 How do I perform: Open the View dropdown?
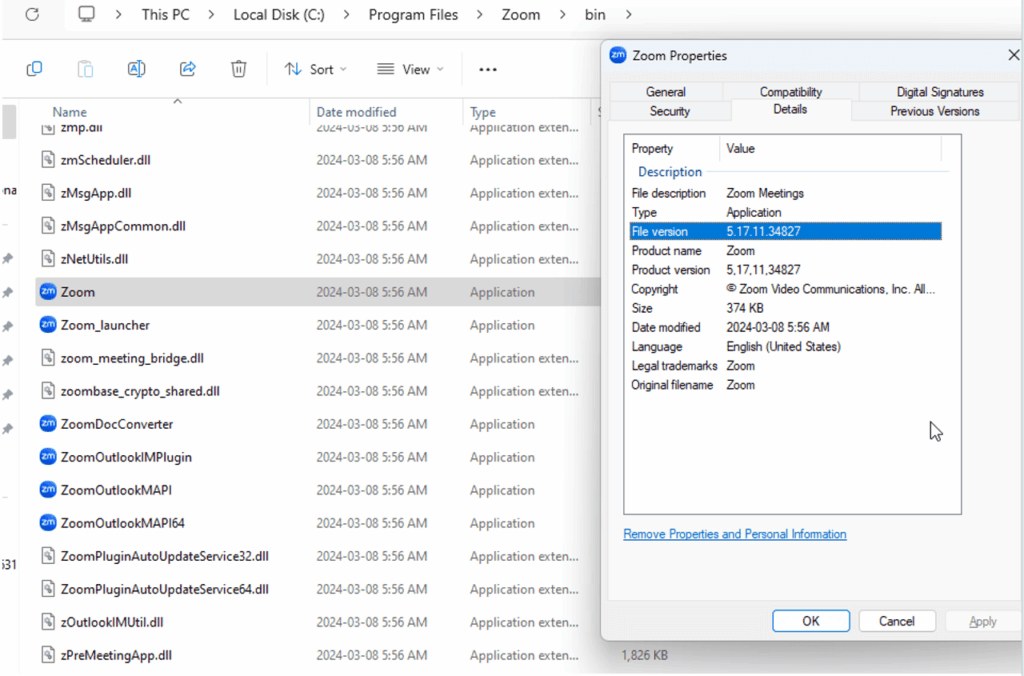tap(410, 68)
